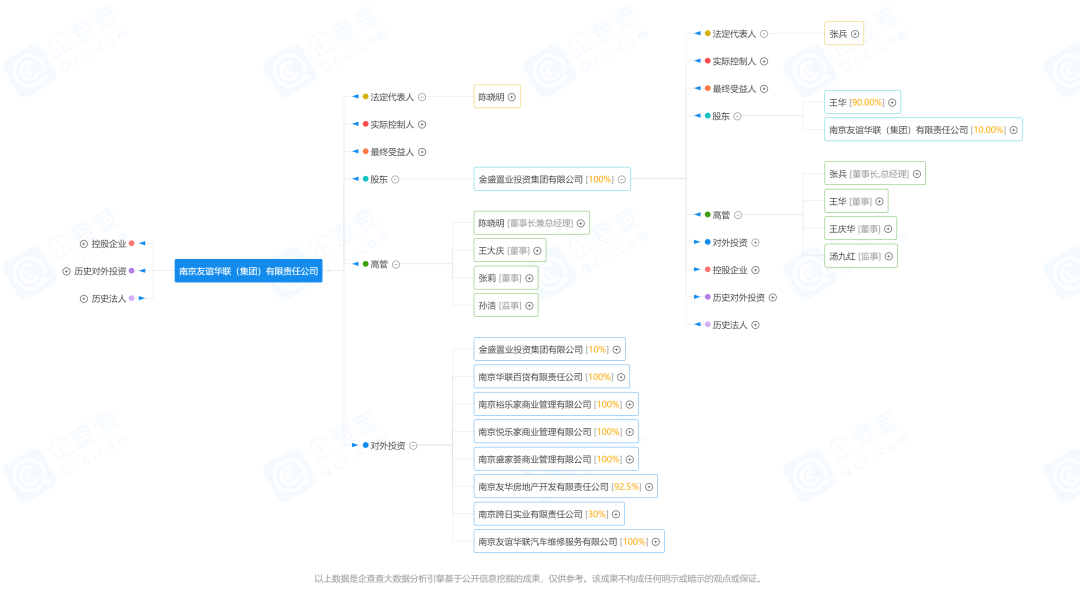This screenshot has width=1080, height=596.
Task: Select 汤九红 [监事] person name
Action: tap(842, 256)
